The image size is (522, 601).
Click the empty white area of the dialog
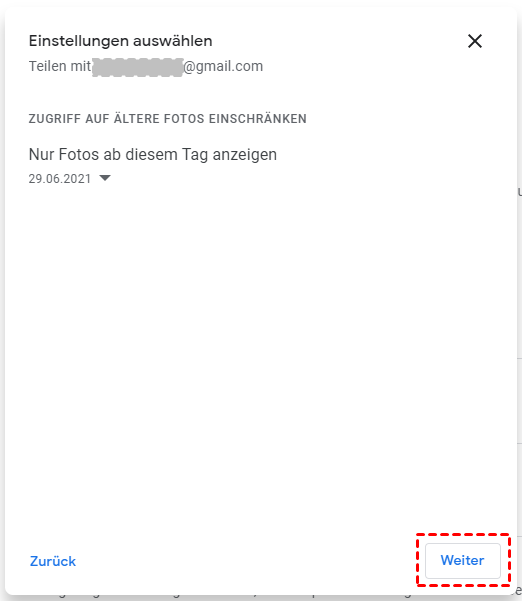[261, 345]
